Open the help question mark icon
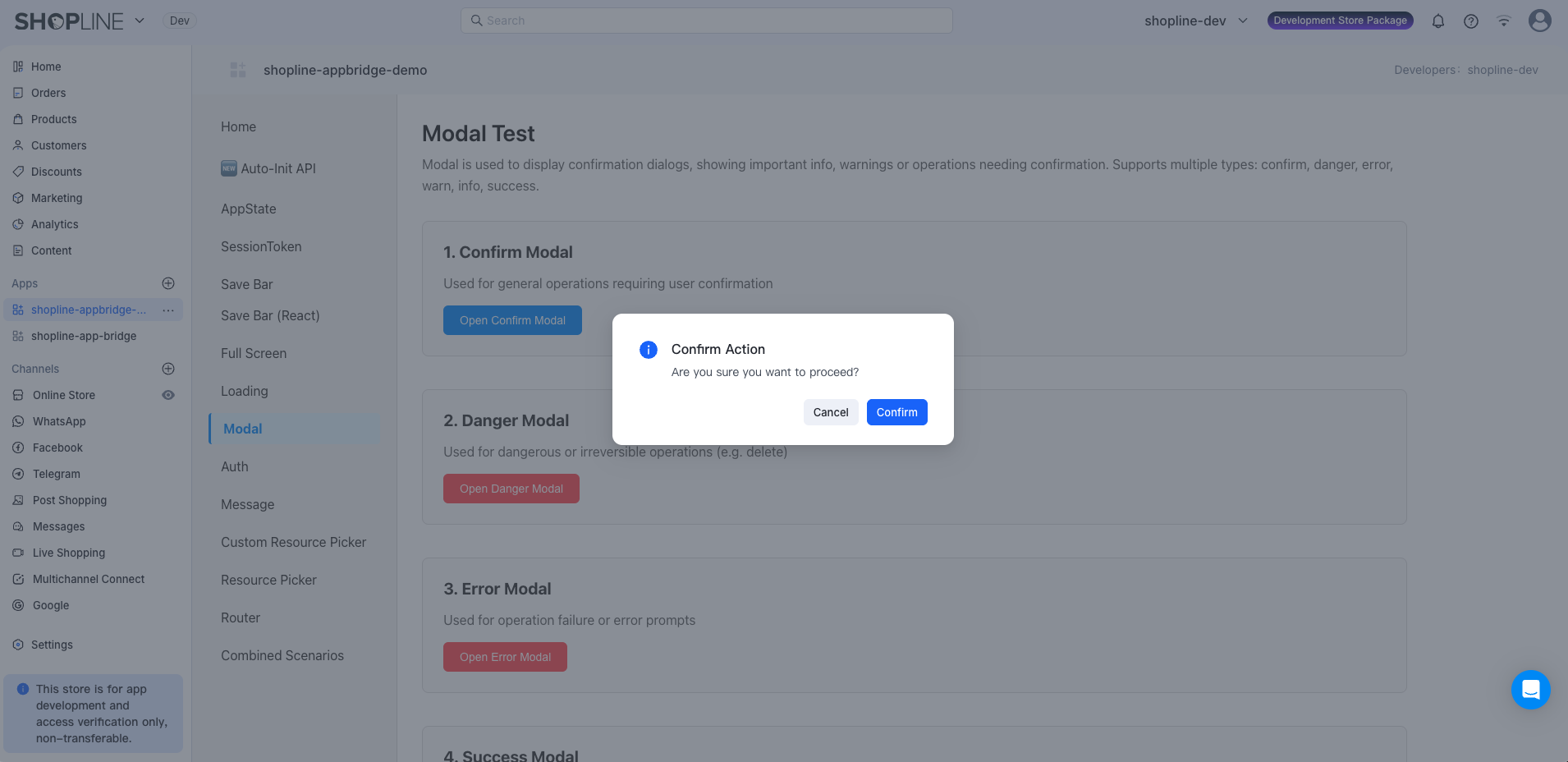Image resolution: width=1568 pixels, height=762 pixels. coord(1471,21)
